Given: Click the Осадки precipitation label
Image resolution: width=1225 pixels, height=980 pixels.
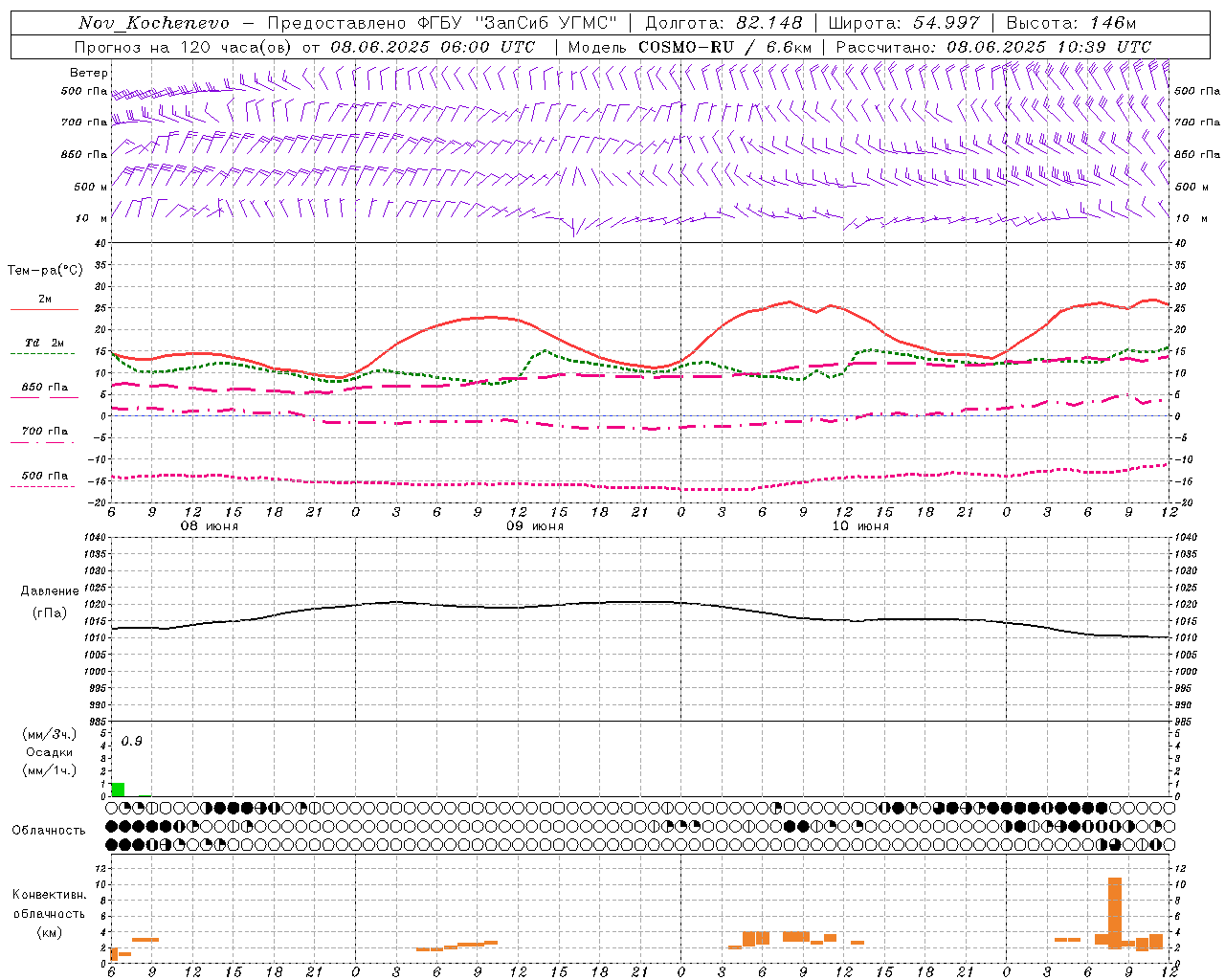Looking at the screenshot, I should 50,753.
